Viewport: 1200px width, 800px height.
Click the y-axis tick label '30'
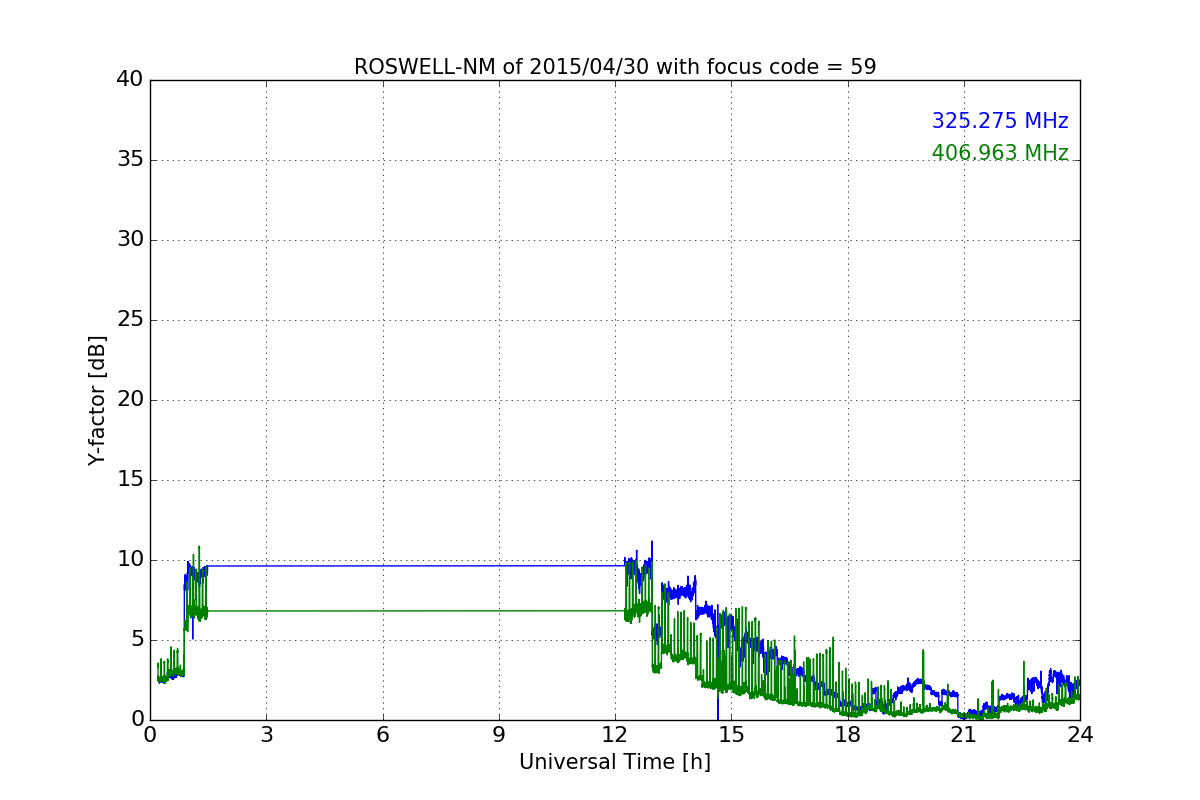pos(130,240)
